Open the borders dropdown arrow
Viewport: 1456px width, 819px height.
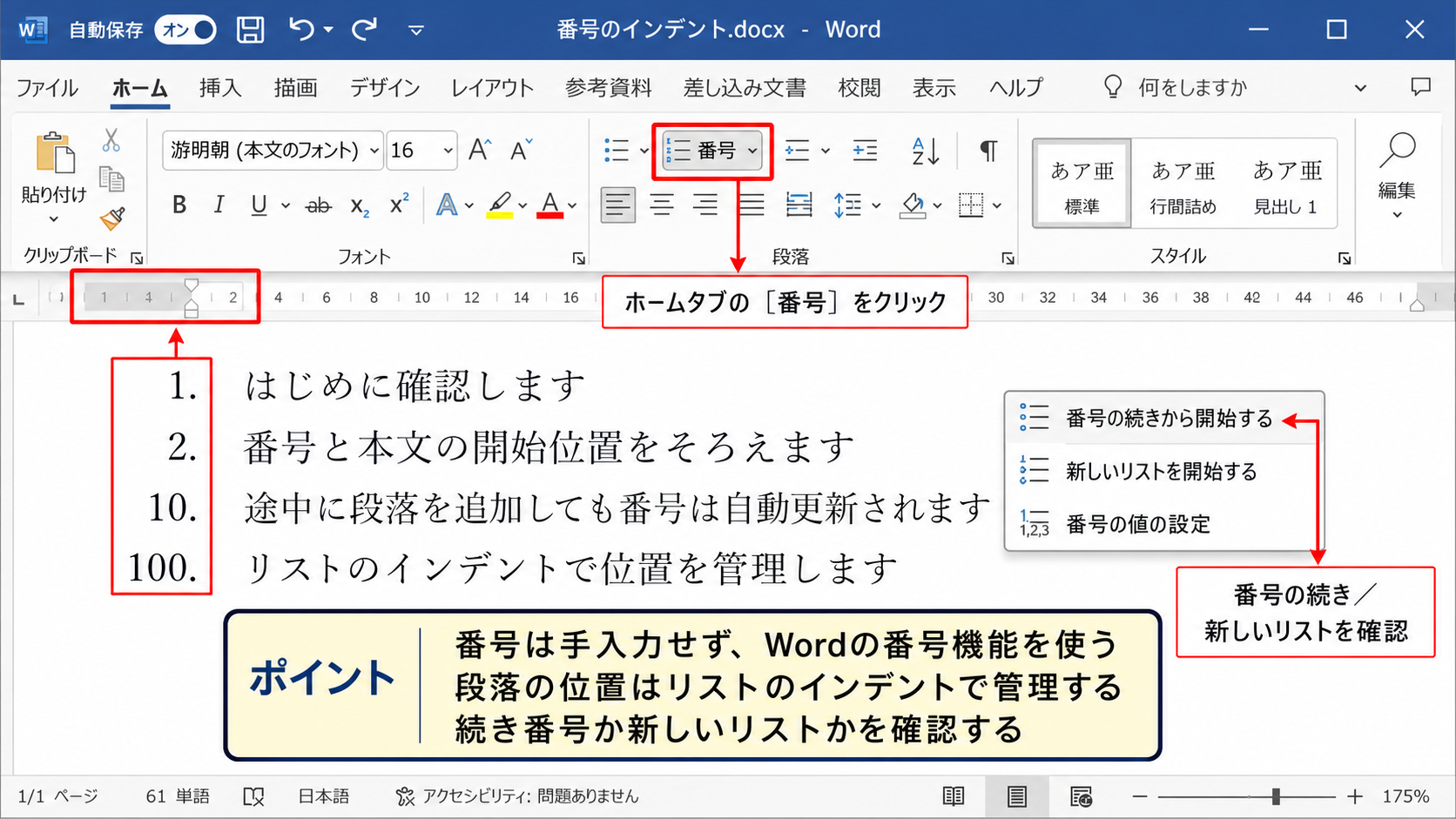[x=997, y=206]
